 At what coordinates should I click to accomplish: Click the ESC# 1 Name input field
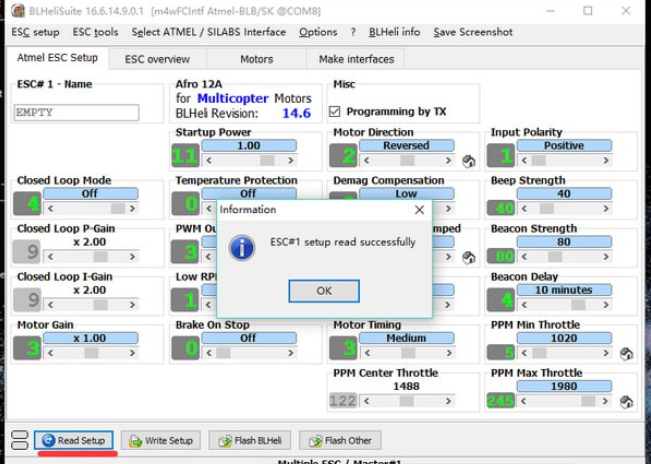[x=76, y=112]
